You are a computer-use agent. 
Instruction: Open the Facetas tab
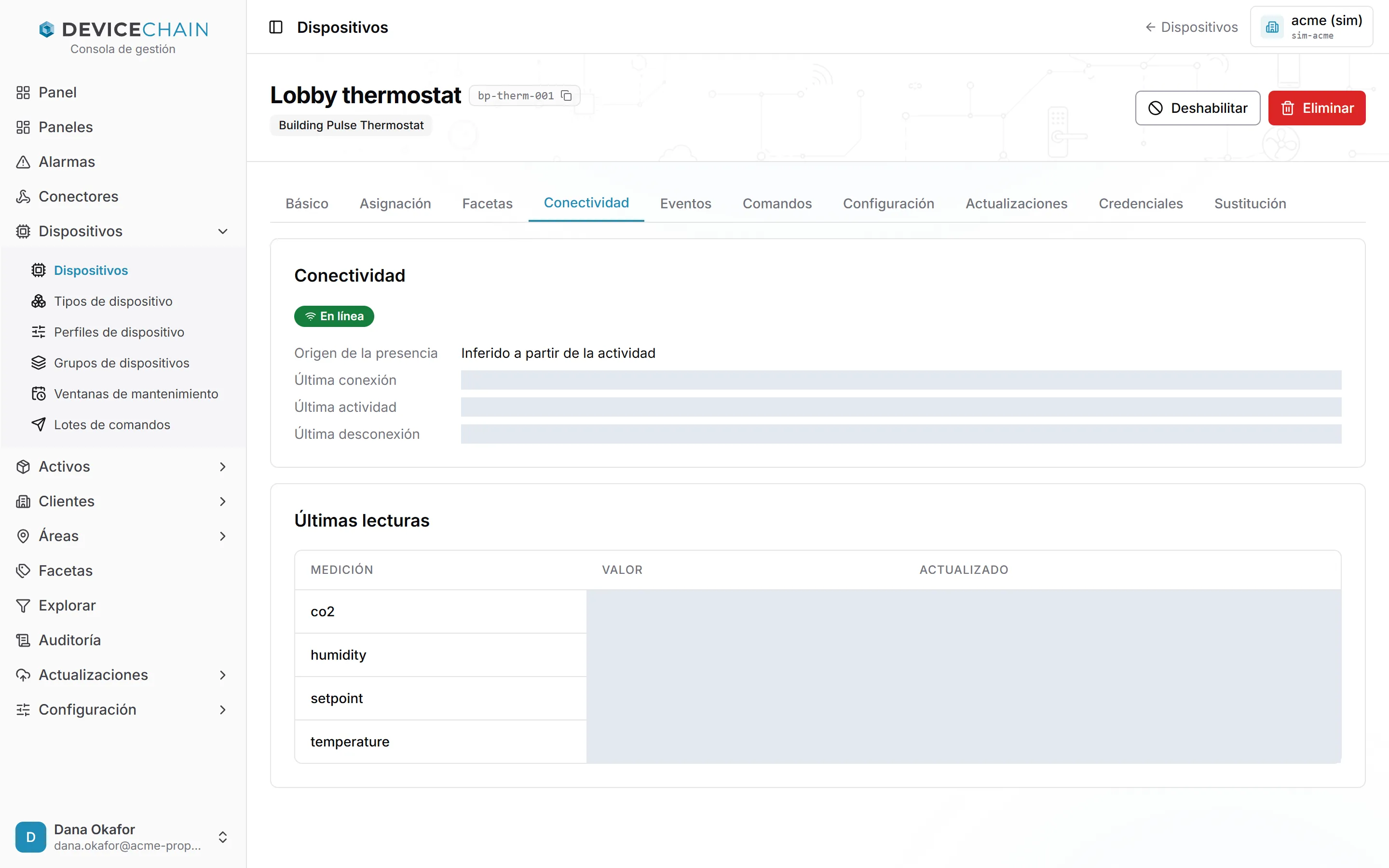click(487, 203)
